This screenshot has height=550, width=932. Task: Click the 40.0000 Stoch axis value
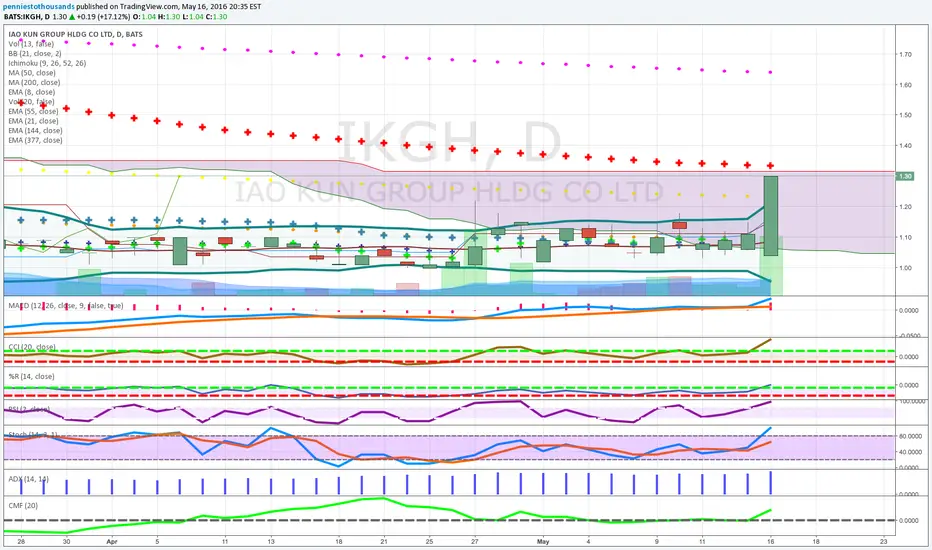(x=910, y=452)
